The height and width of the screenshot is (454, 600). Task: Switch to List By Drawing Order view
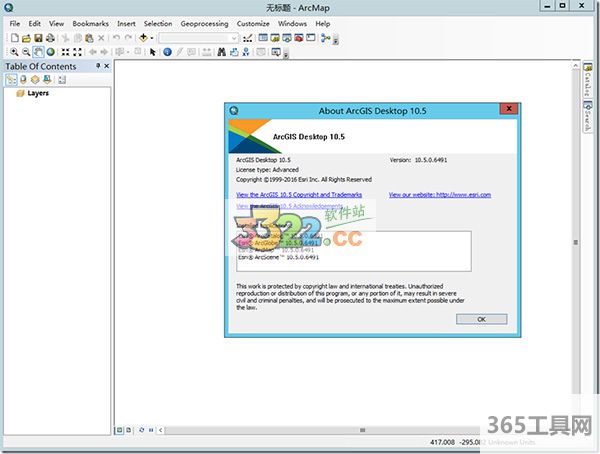(x=11, y=79)
